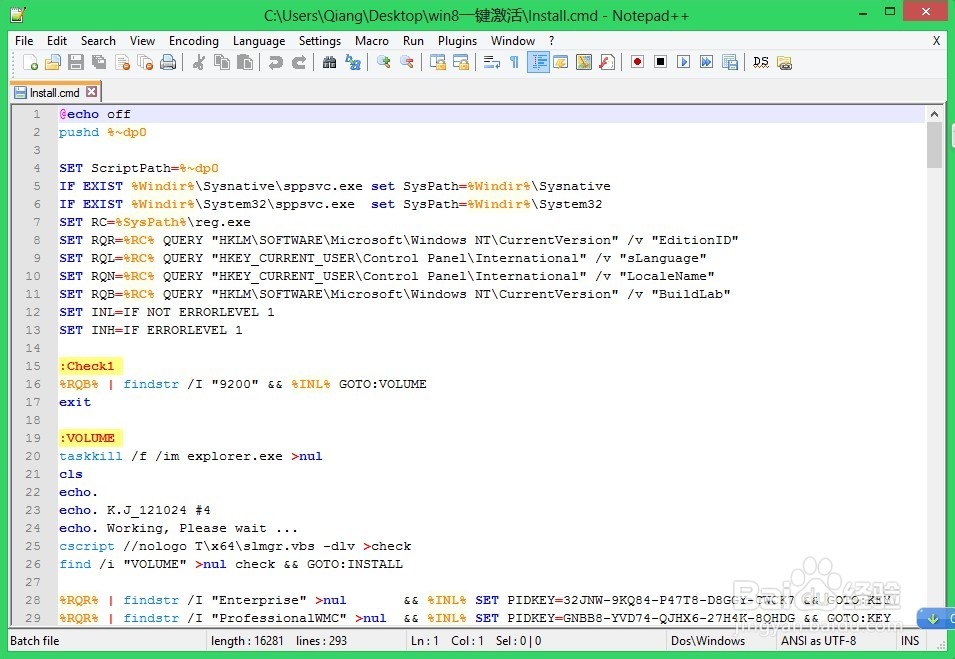This screenshot has width=955, height=659.
Task: Click the vertical scrollbar up arrow
Action: click(x=934, y=114)
